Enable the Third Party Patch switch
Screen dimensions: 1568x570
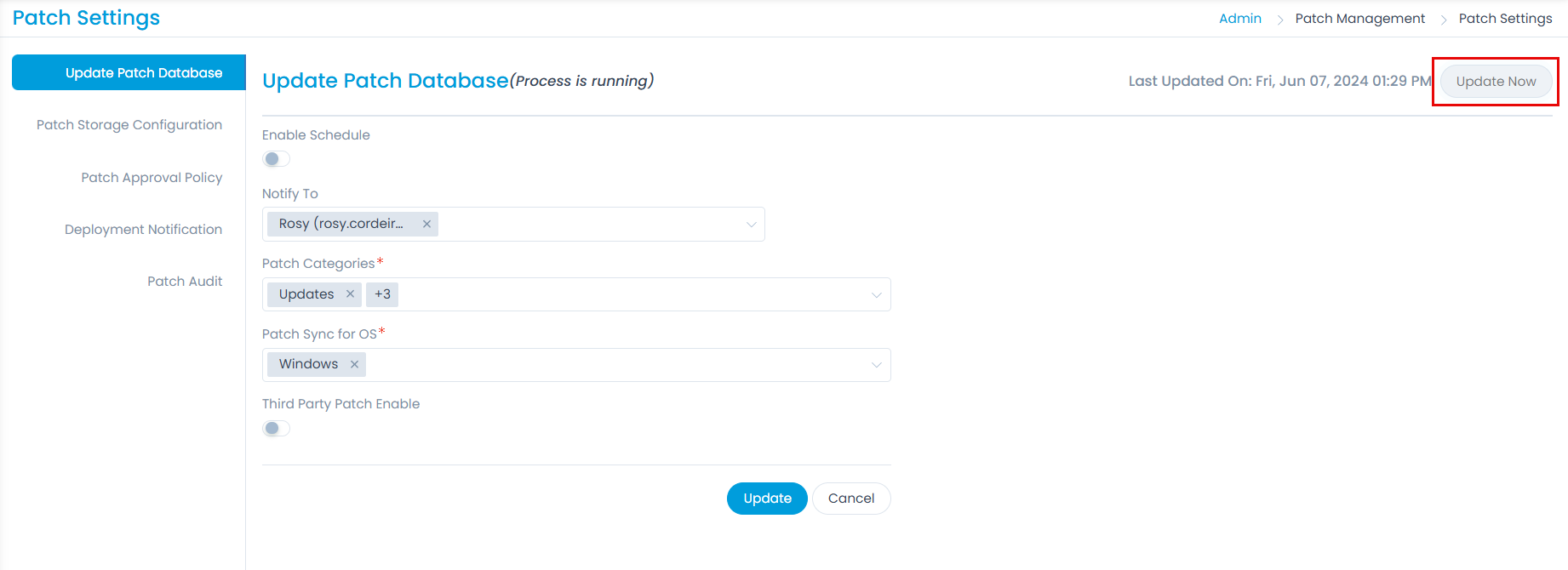click(x=276, y=428)
